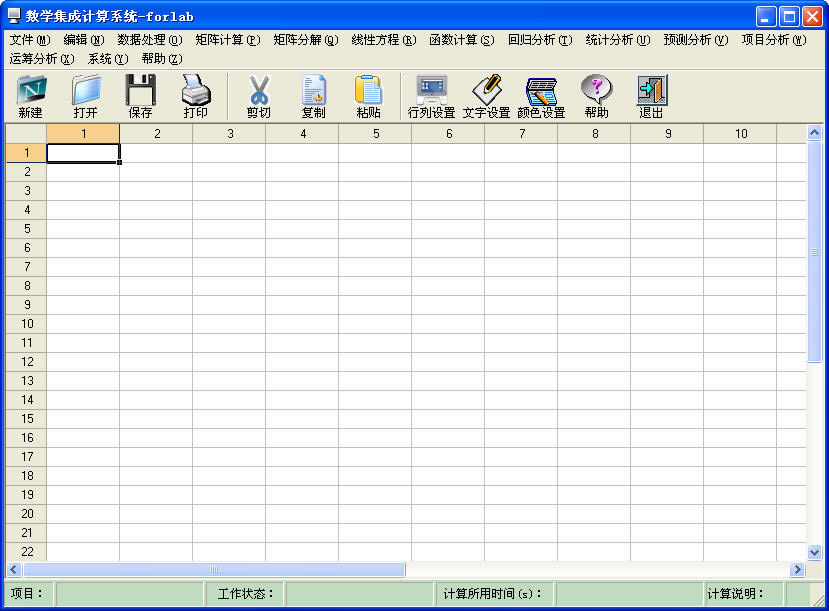Screen dimensions: 829x611
Task: Open the 矩阵计算 menu
Action: point(227,41)
